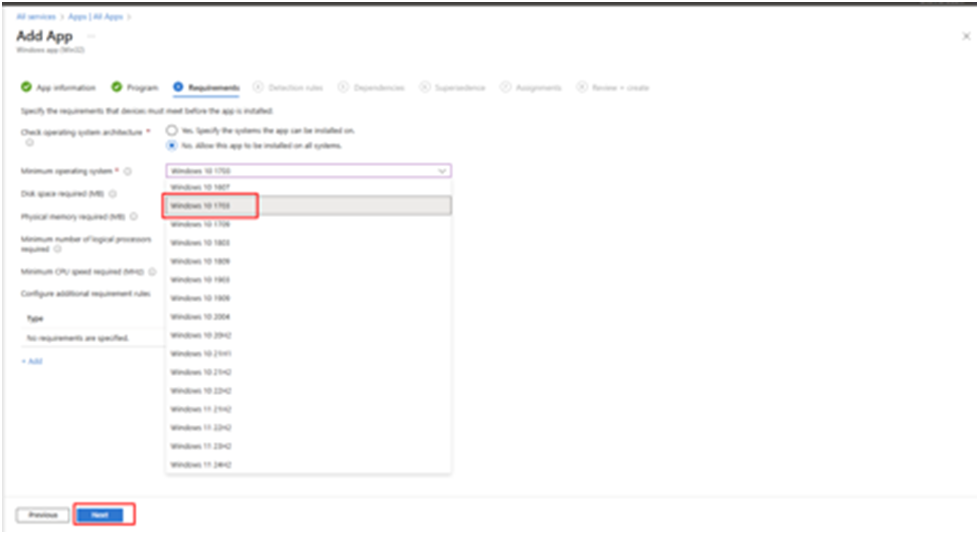Open the ellipsis menu beside Add App
Viewport: 979px width, 534px height.
91,36
